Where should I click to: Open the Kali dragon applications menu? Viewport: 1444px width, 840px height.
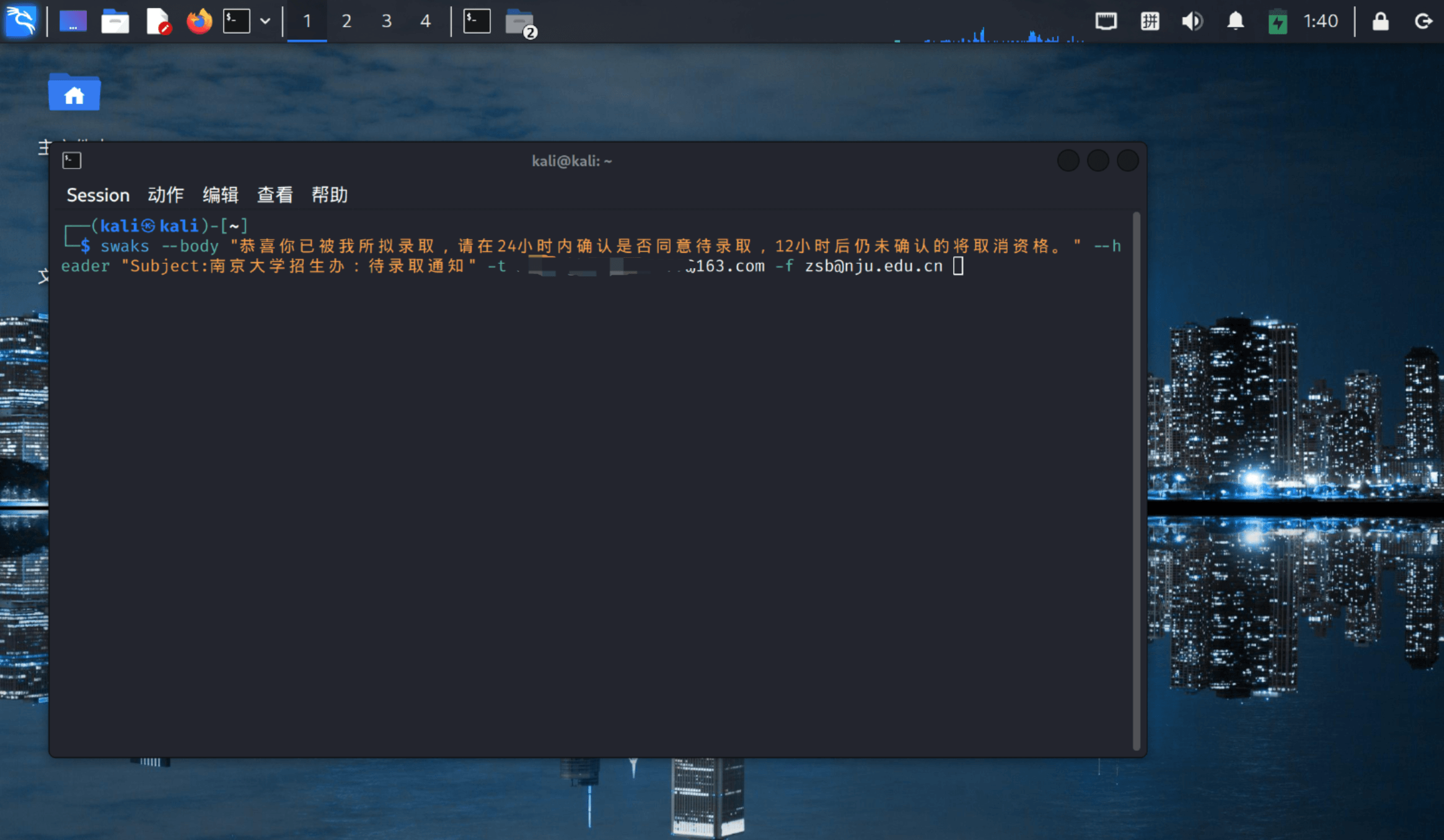[20, 21]
